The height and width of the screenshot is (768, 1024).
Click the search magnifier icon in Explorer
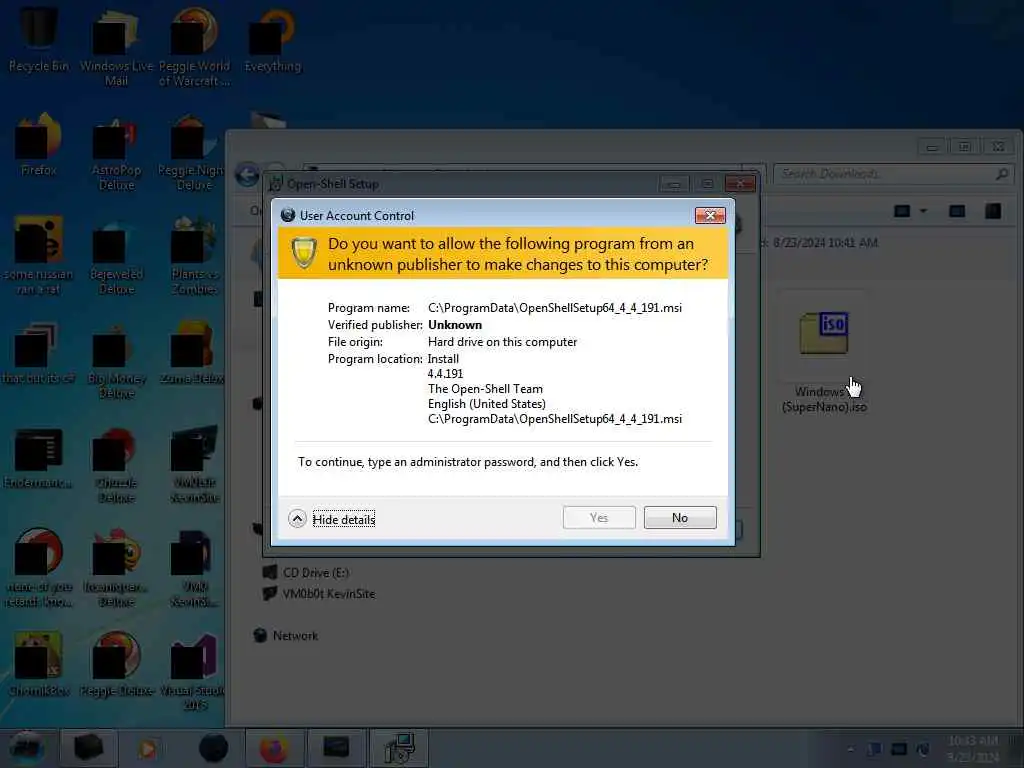[1001, 174]
